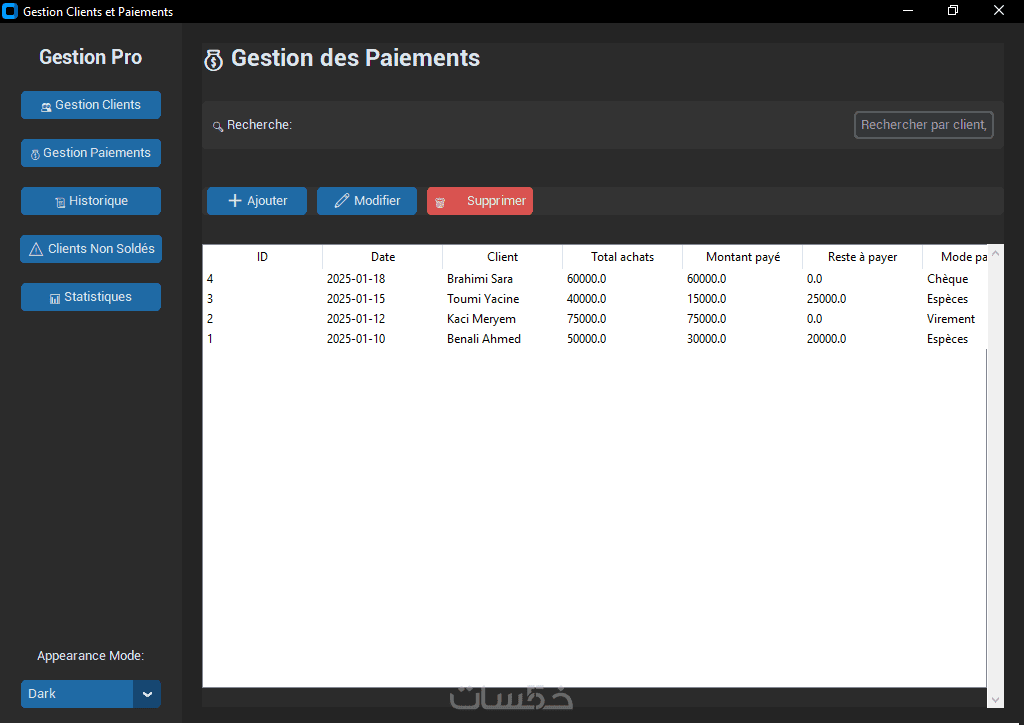Click the scrollbar down arrow of table
The height and width of the screenshot is (725, 1024).
tap(995, 700)
